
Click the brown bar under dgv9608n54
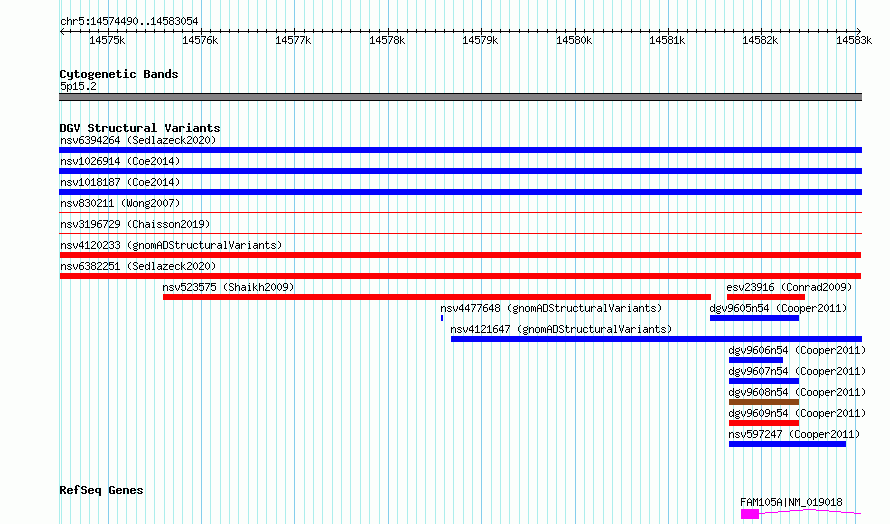[x=764, y=402]
